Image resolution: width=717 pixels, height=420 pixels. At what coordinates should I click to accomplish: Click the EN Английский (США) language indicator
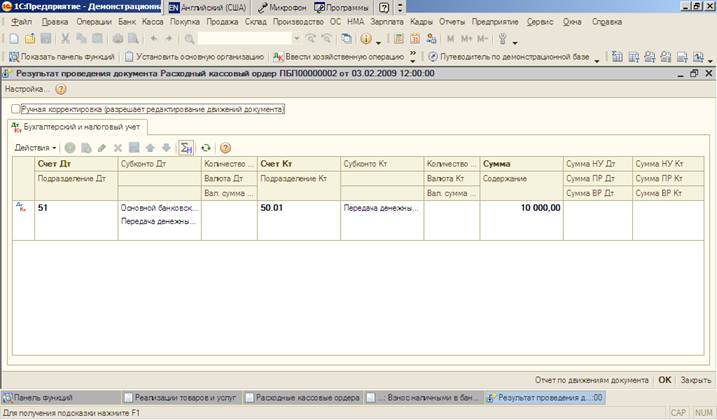pos(207,7)
